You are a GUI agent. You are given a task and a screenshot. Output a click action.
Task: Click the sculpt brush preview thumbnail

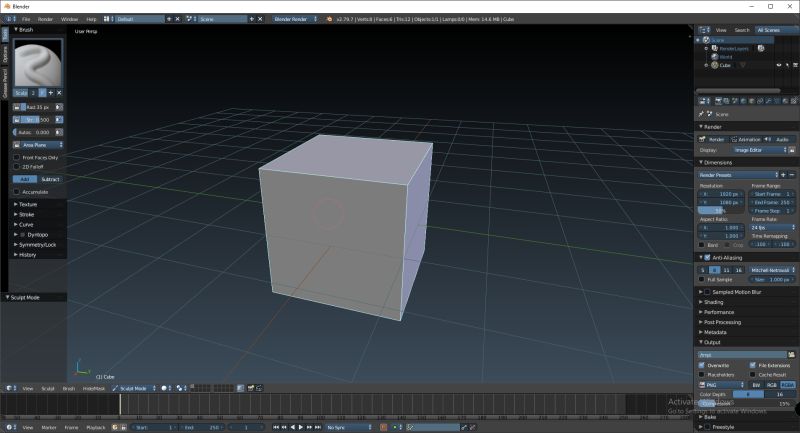point(38,63)
